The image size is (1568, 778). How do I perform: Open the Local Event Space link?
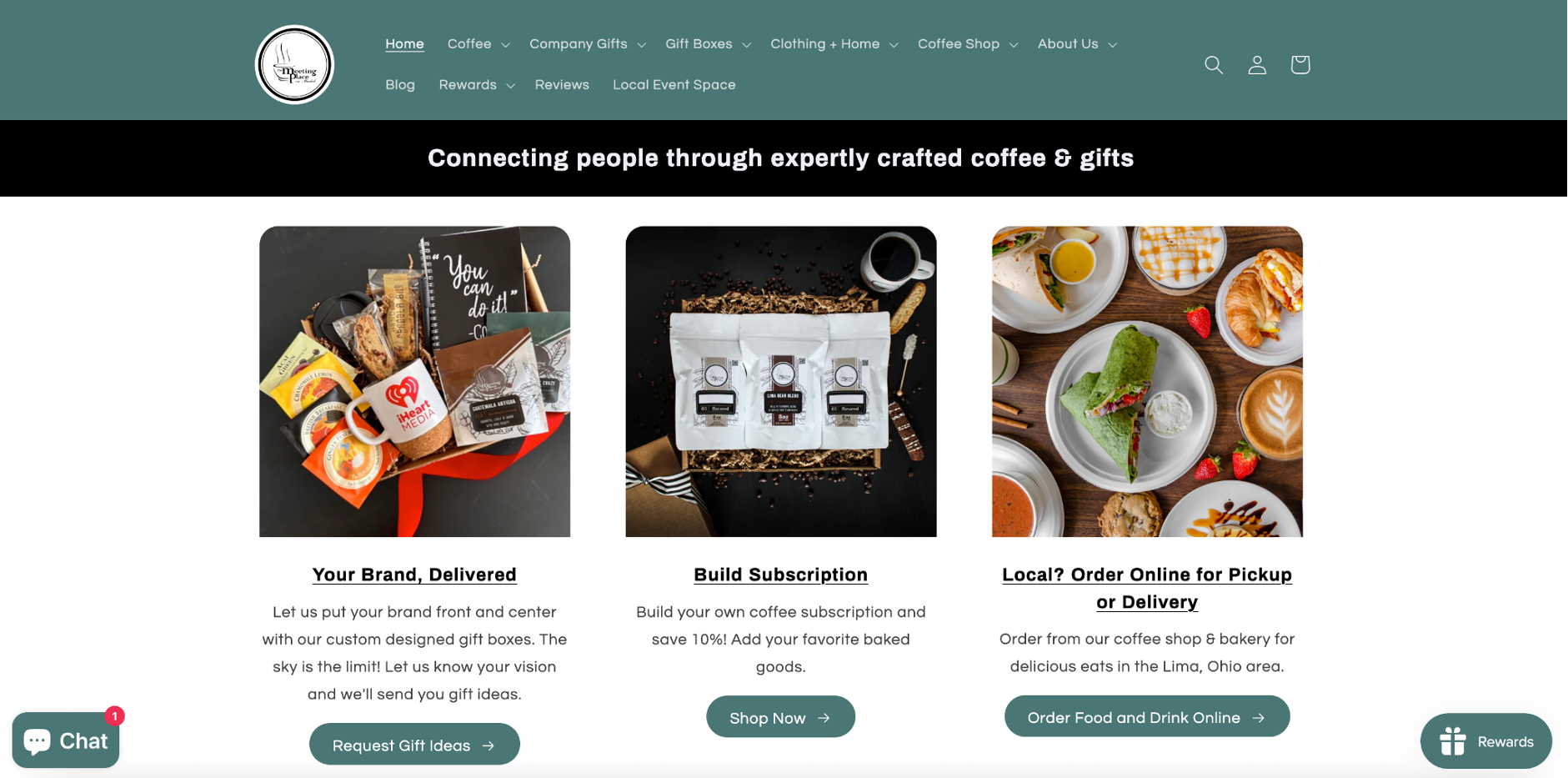674,85
